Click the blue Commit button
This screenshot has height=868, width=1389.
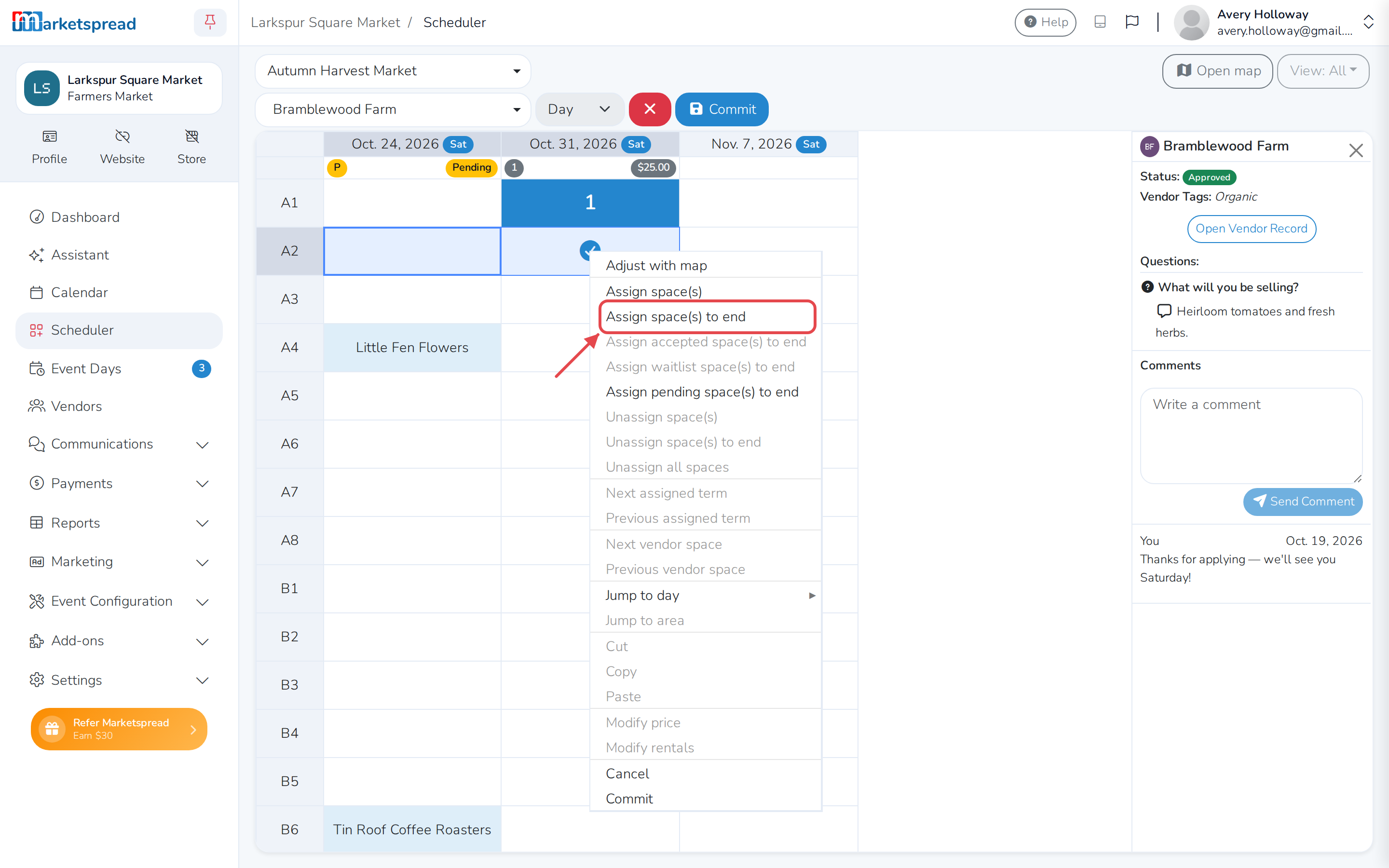(722, 109)
